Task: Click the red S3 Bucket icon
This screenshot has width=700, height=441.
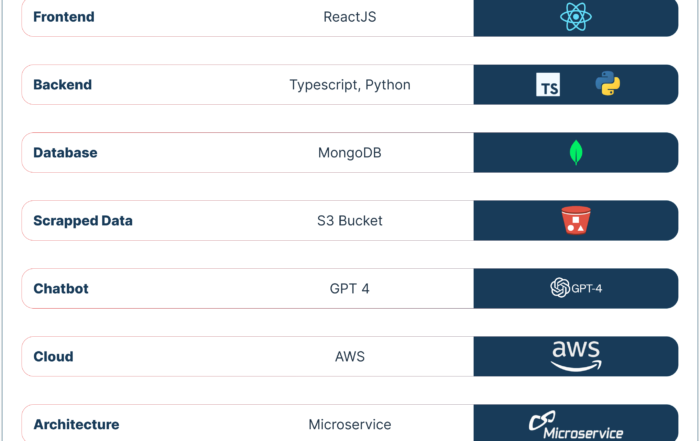Action: [576, 220]
